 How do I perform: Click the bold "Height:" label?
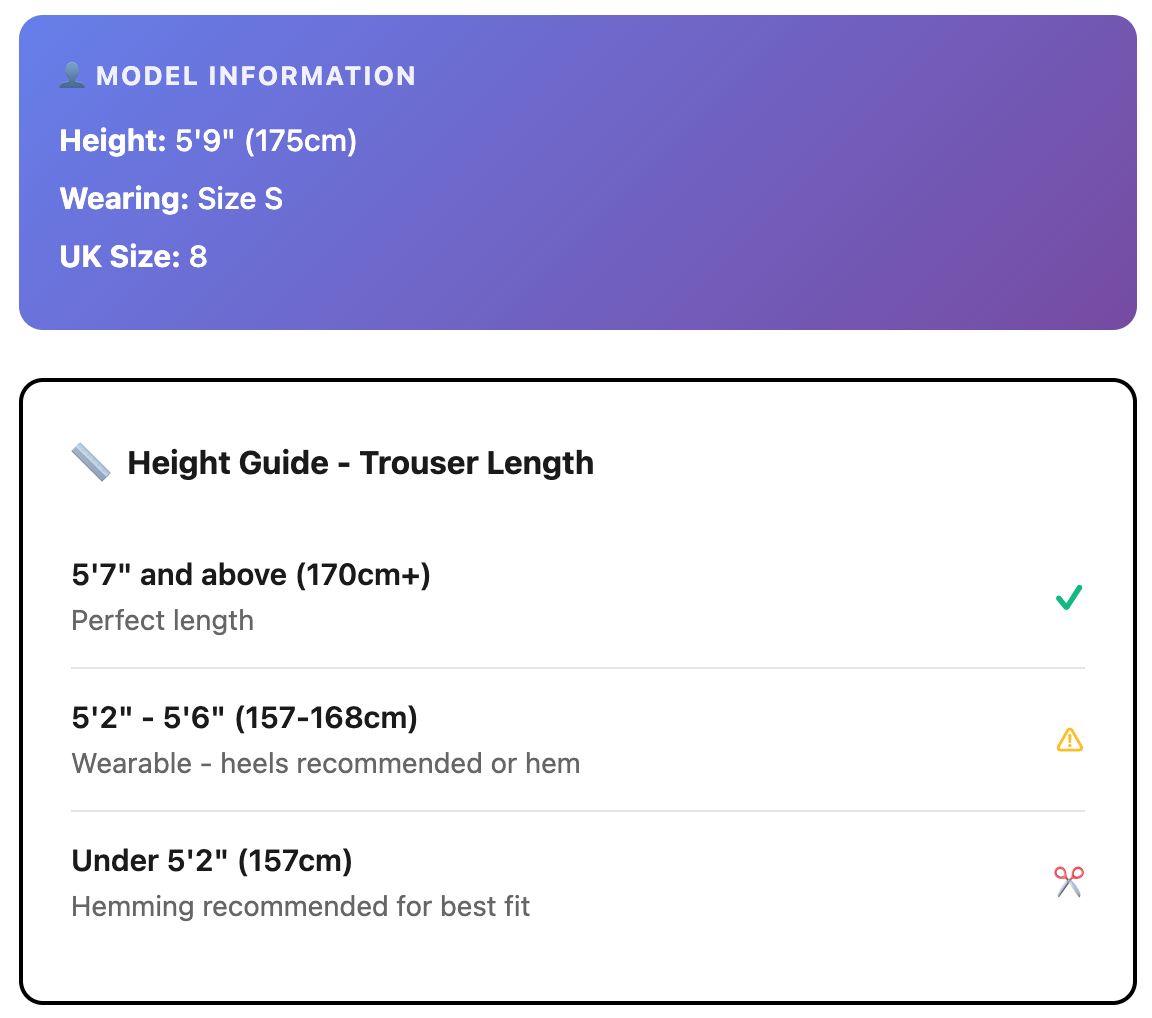(x=113, y=141)
